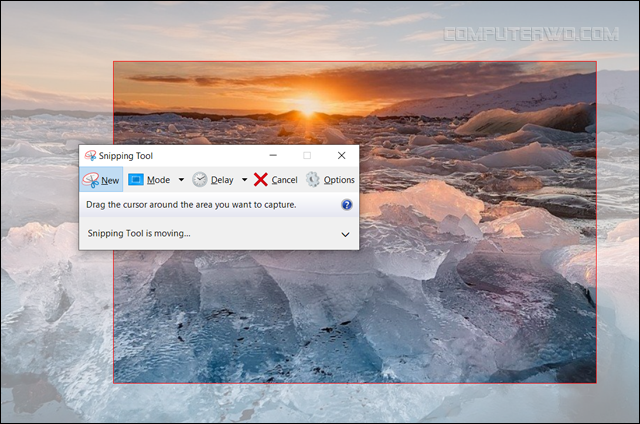Close the Snipping Tool window
This screenshot has height=424, width=640.
[x=342, y=155]
